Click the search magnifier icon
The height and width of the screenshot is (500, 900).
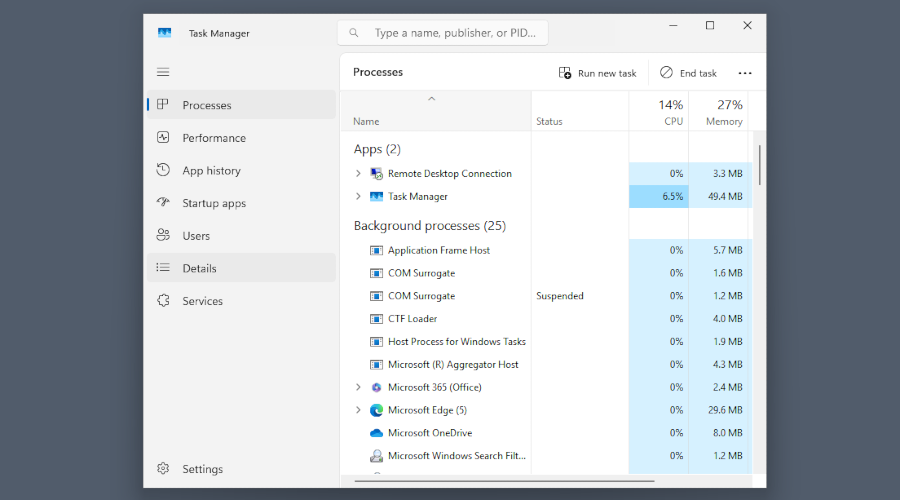[354, 33]
